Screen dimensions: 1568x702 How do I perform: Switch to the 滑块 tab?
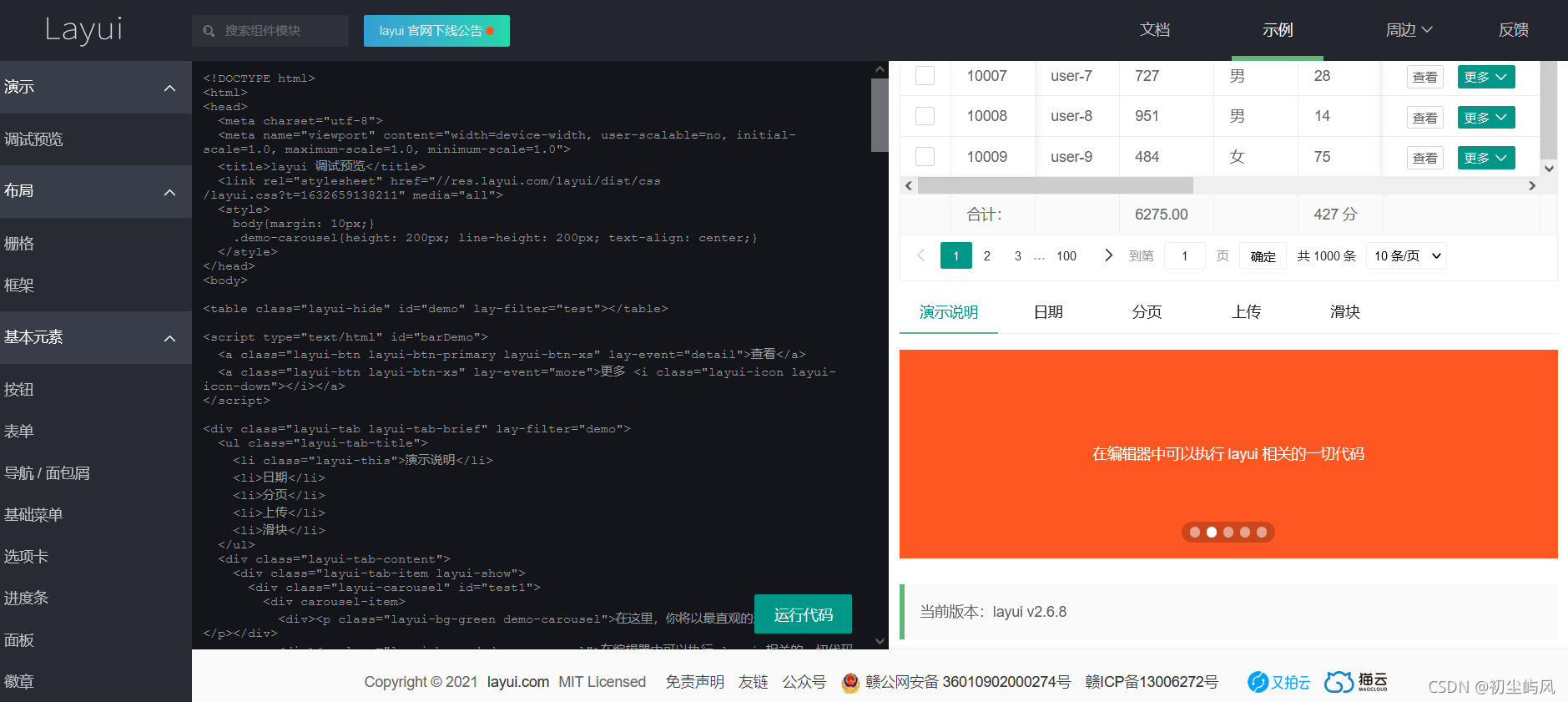pos(1344,312)
